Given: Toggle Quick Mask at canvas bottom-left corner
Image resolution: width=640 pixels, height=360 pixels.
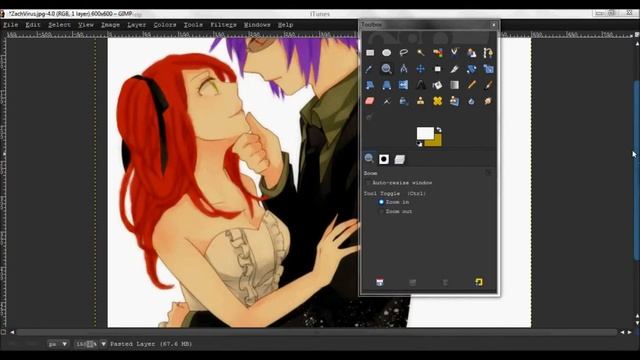Looking at the screenshot, I should (3, 332).
